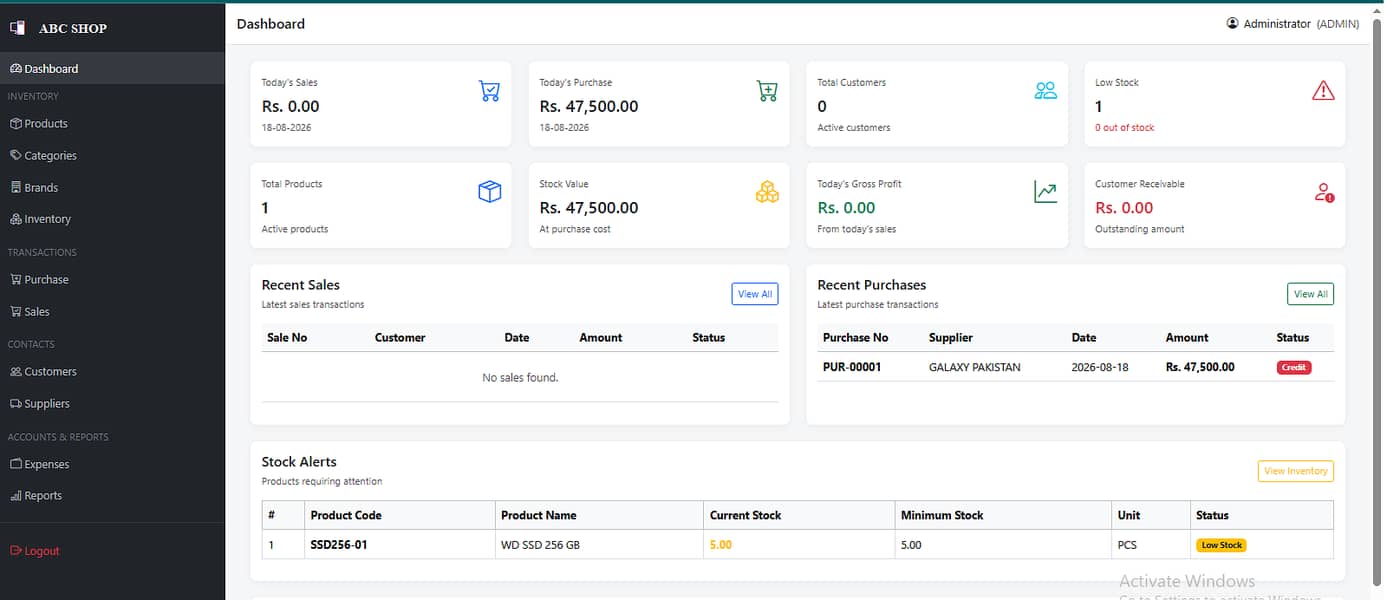Click the red Logout arrow icon

tap(16, 551)
